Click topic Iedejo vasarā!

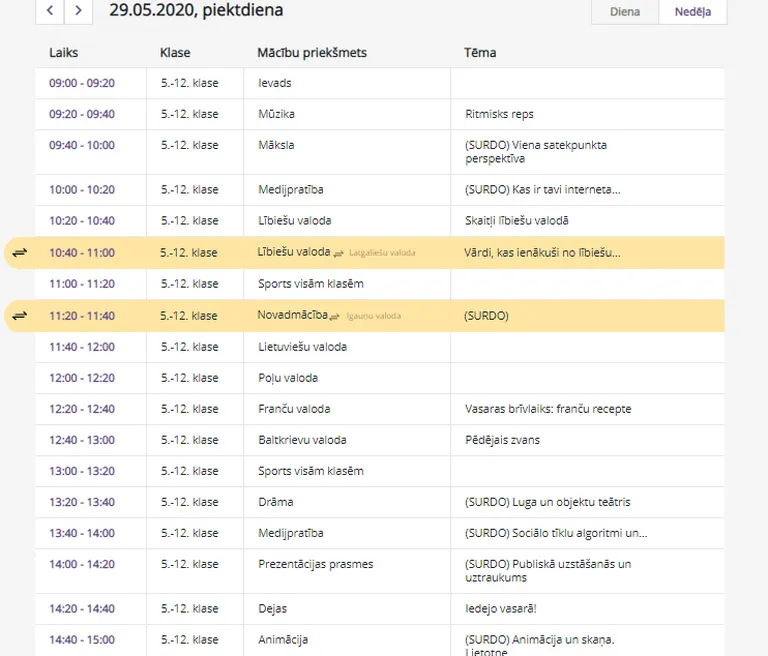tap(501, 609)
